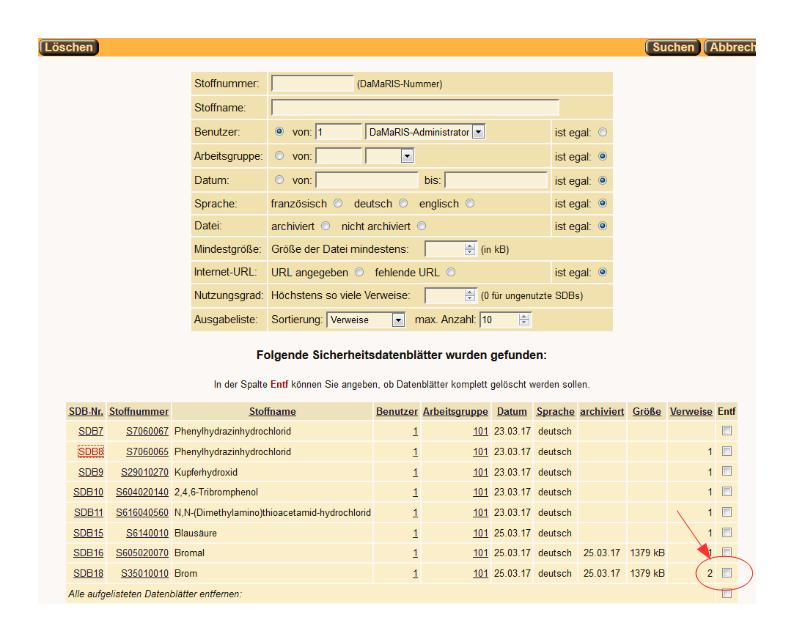Select Arbeitsgruppe 'ist egal' radio button
794x643 pixels.
coord(602,156)
